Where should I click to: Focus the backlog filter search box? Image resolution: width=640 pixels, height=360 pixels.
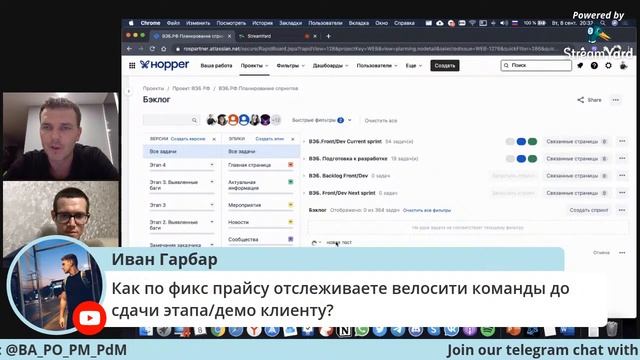point(171,120)
